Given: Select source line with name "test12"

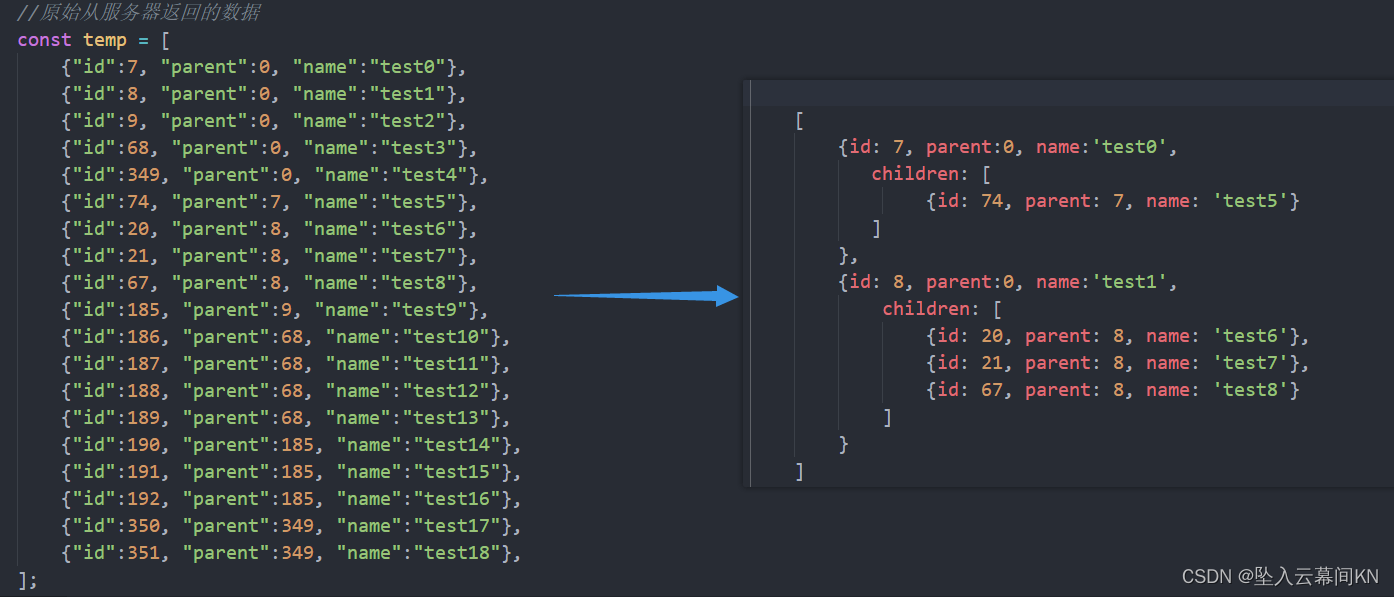Looking at the screenshot, I should pyautogui.click(x=286, y=391).
